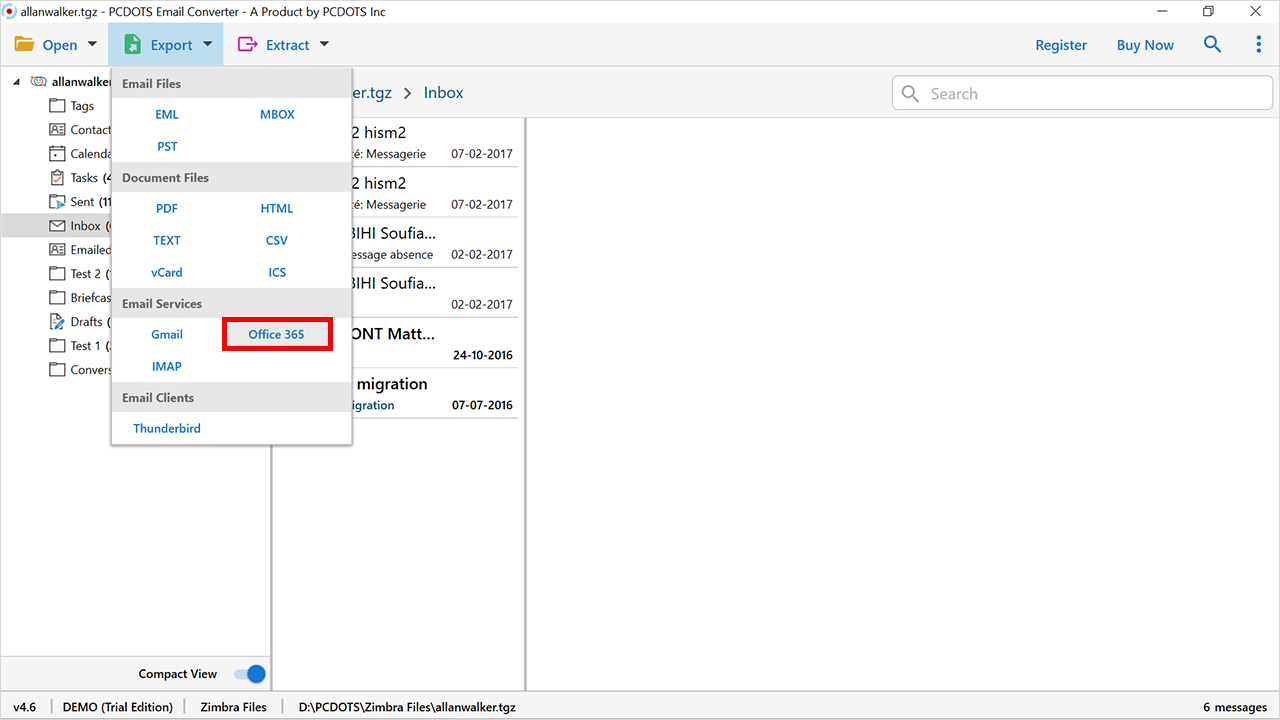Choose EML export format
Screen dimensions: 1280x720
pyautogui.click(x=167, y=114)
